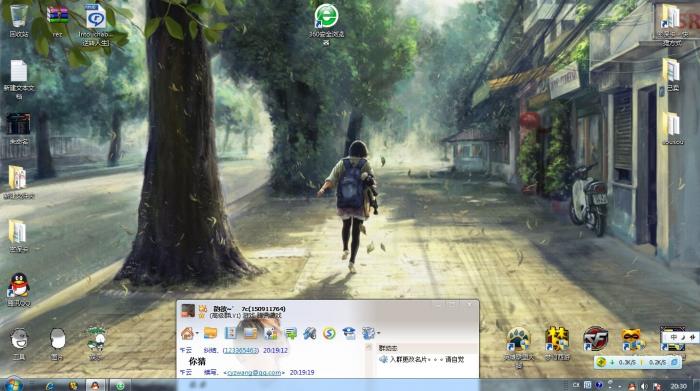Click the Chinese mode indicator on IME bar

click(x=674, y=337)
